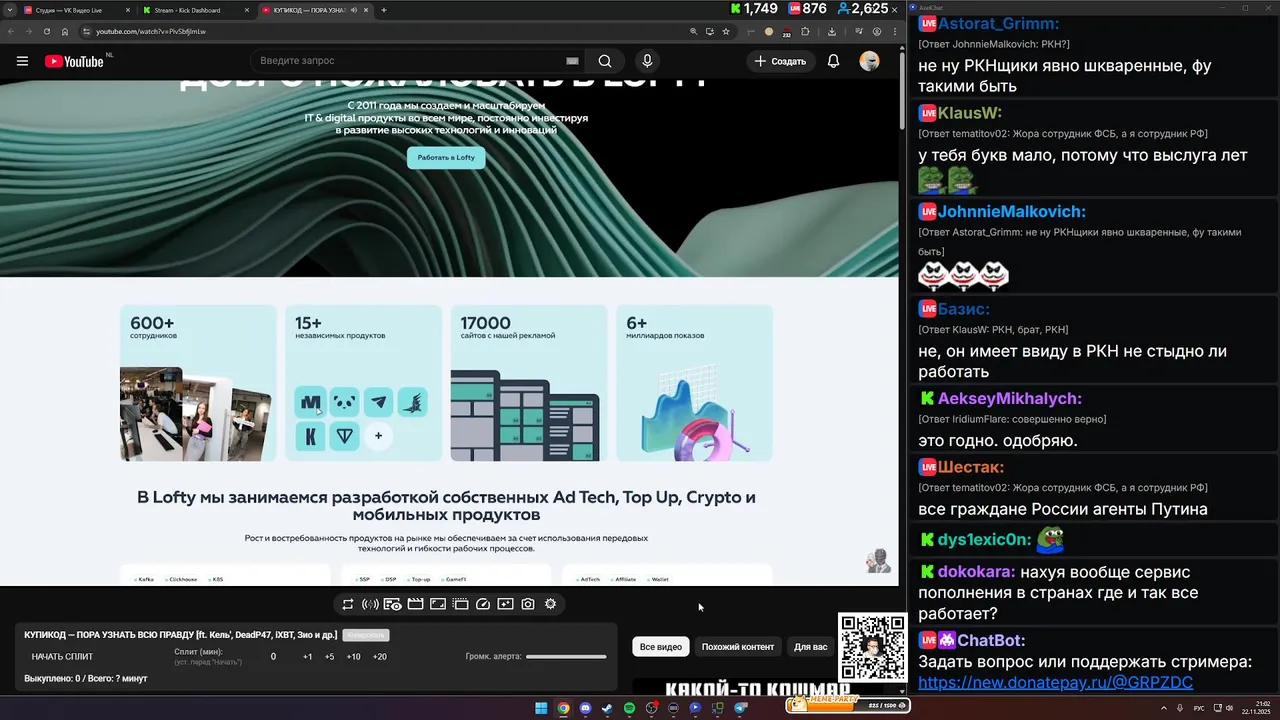The height and width of the screenshot is (720, 1280).
Task: Open the YouTube account avatar menu
Action: [x=869, y=61]
